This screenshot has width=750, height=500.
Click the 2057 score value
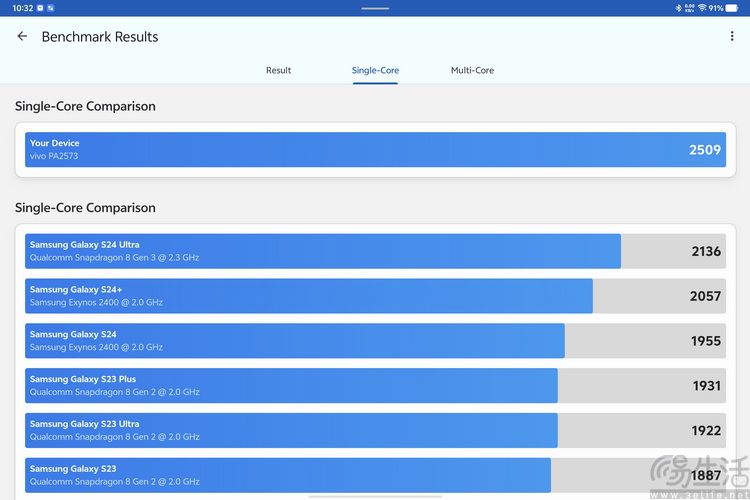pos(705,296)
